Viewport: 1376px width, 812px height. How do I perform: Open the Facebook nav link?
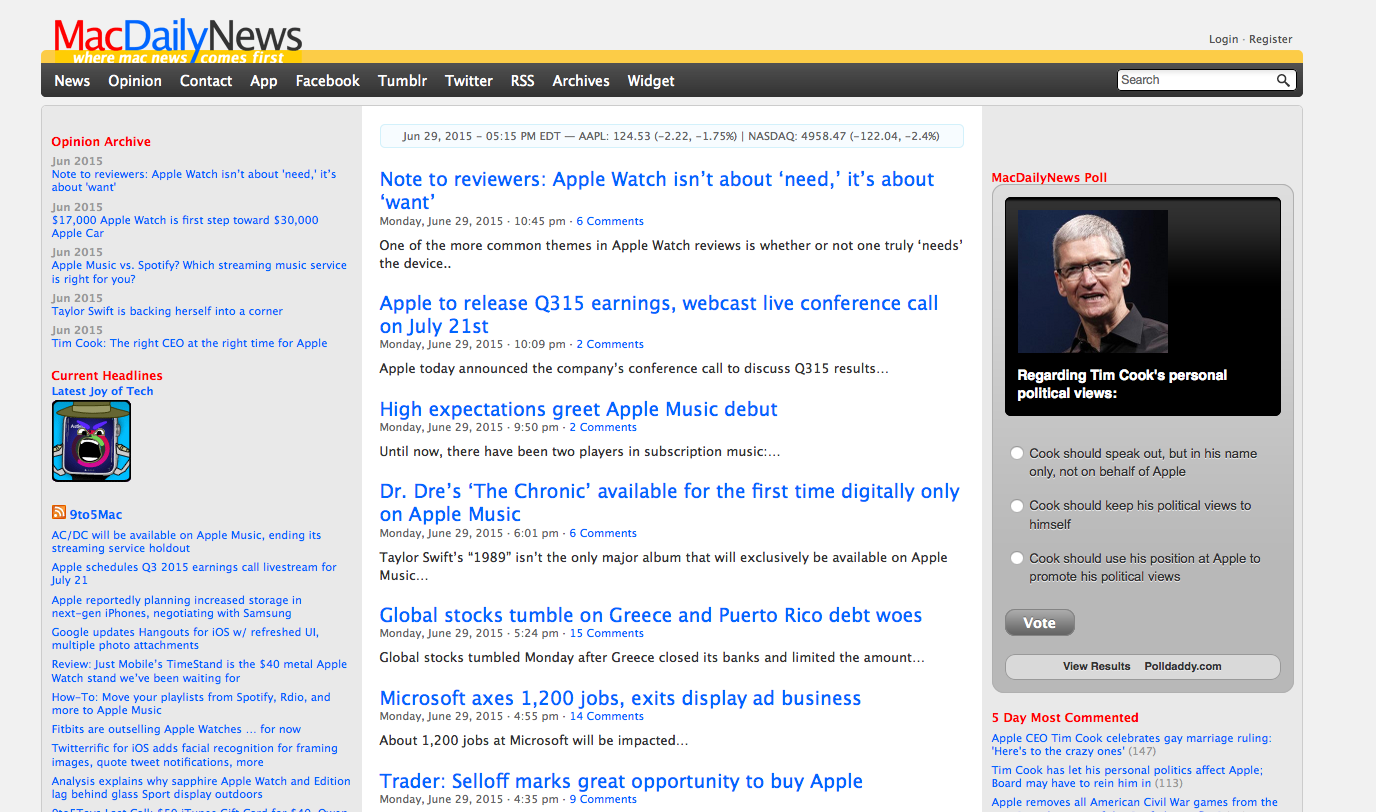click(x=327, y=81)
